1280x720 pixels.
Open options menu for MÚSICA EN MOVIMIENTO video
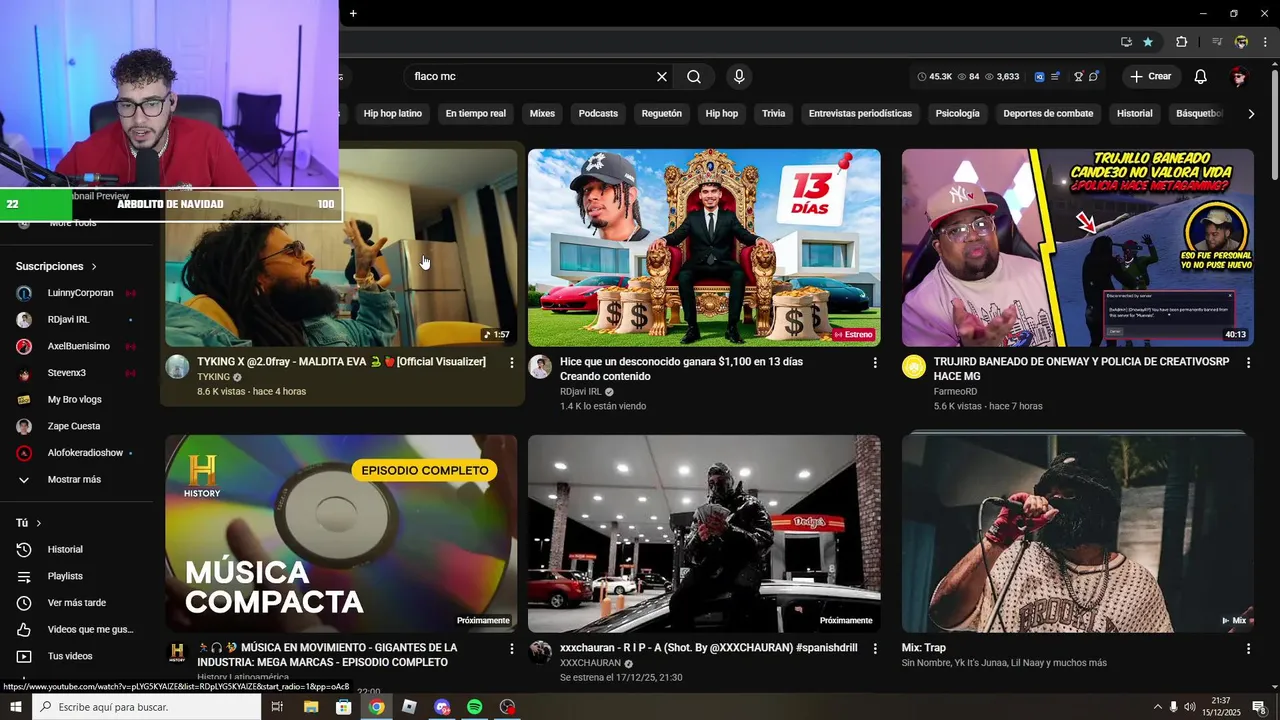point(512,649)
